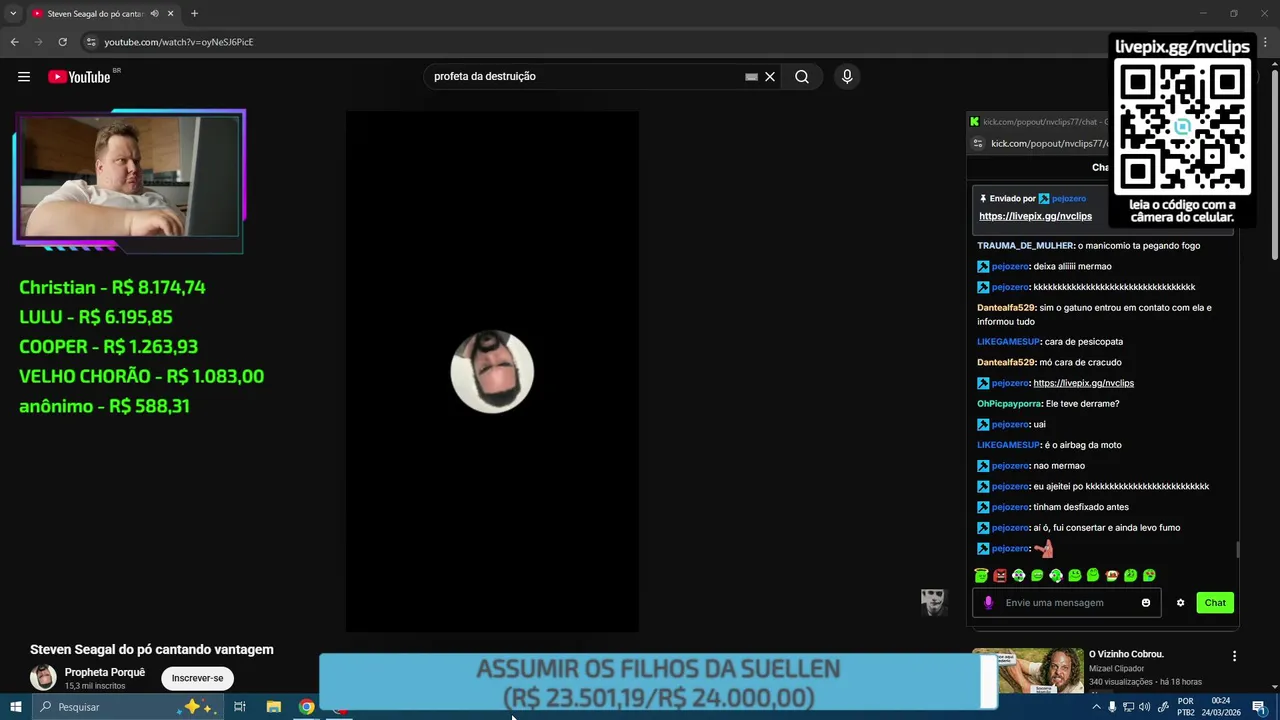1280x720 pixels.
Task: Click the TRAUMA_DE_MULHER username in chat
Action: tap(1025, 246)
